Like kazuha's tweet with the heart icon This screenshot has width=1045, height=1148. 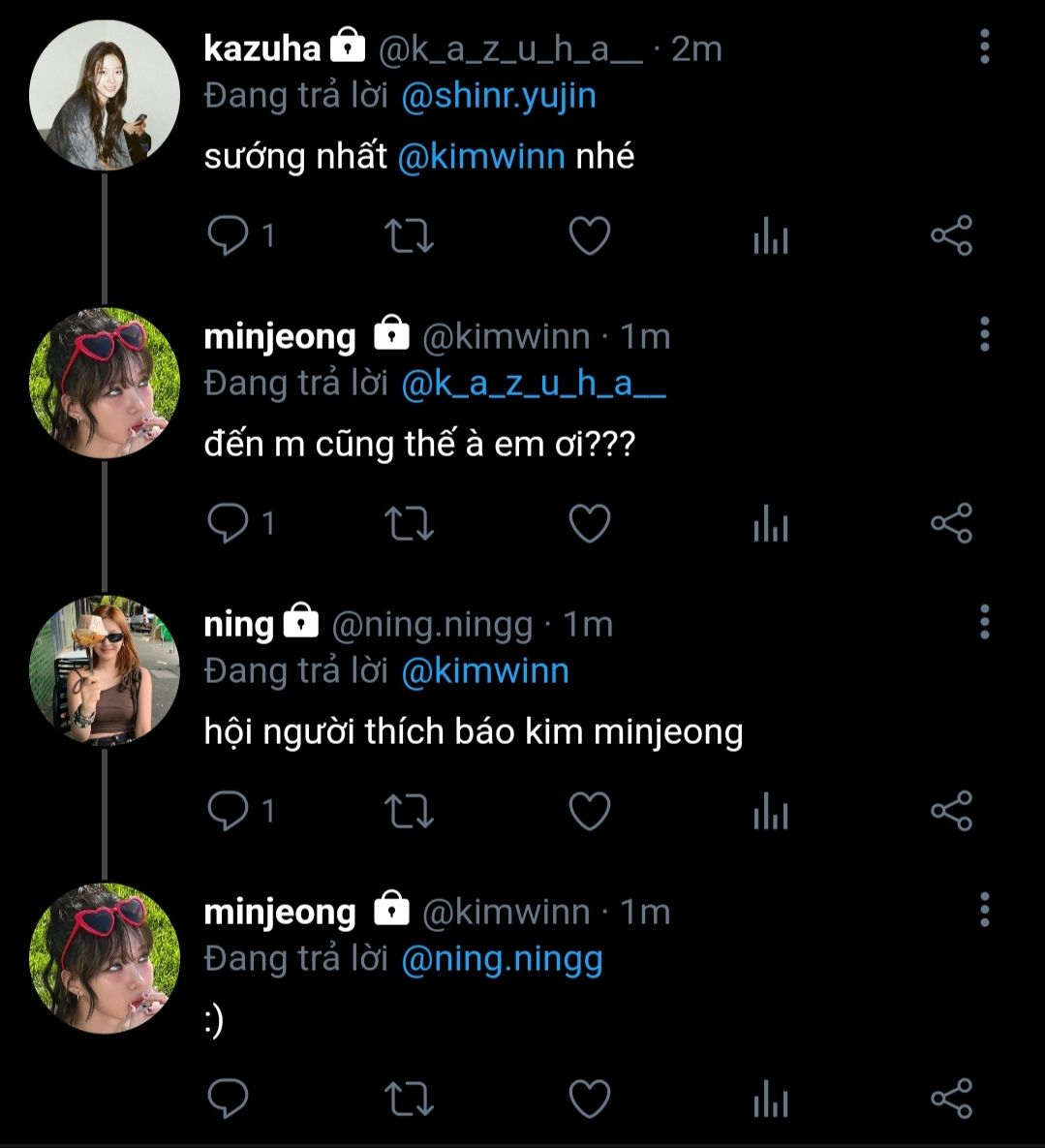(x=590, y=235)
